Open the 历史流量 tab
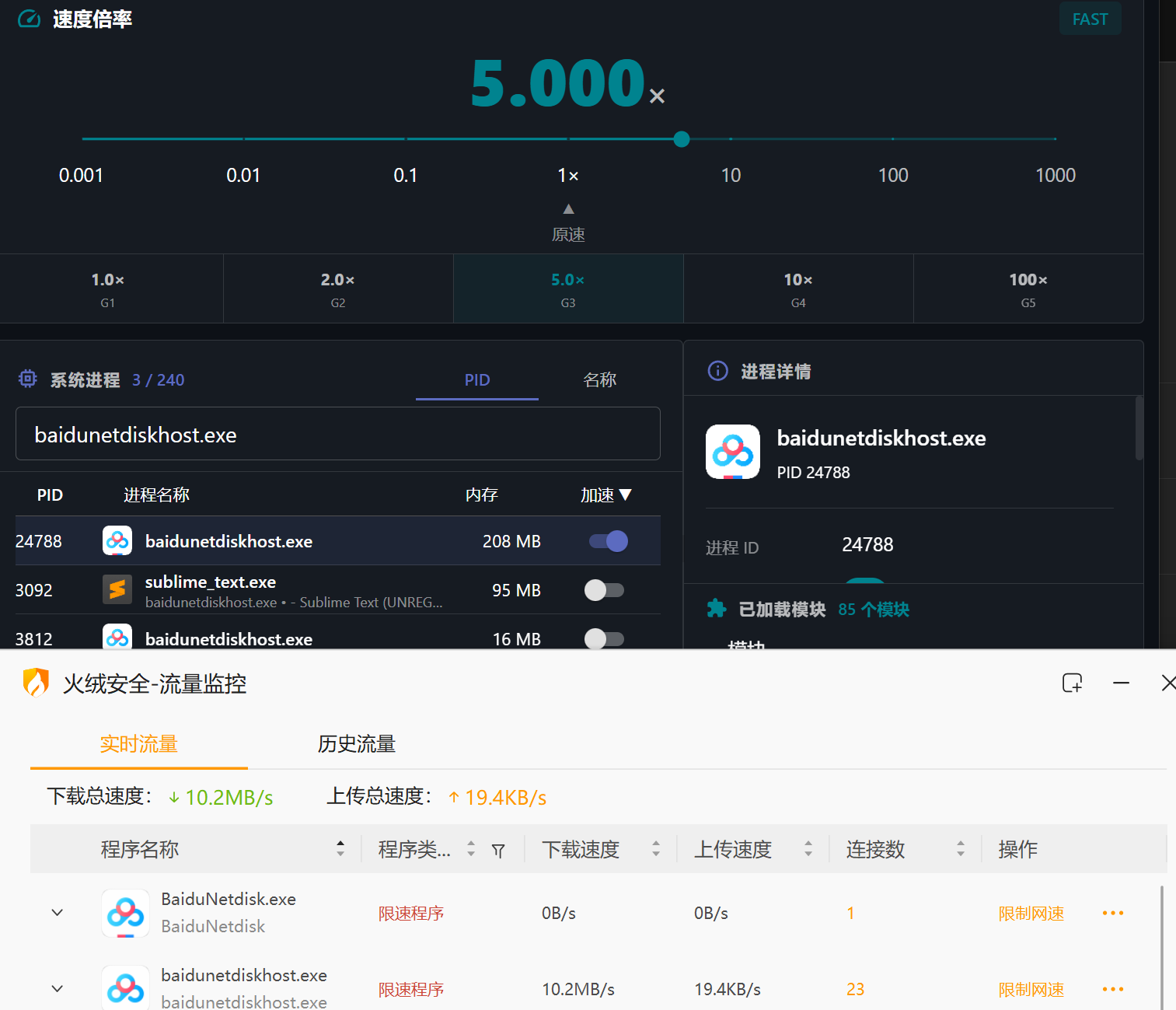The height and width of the screenshot is (1010, 1176). (x=357, y=744)
